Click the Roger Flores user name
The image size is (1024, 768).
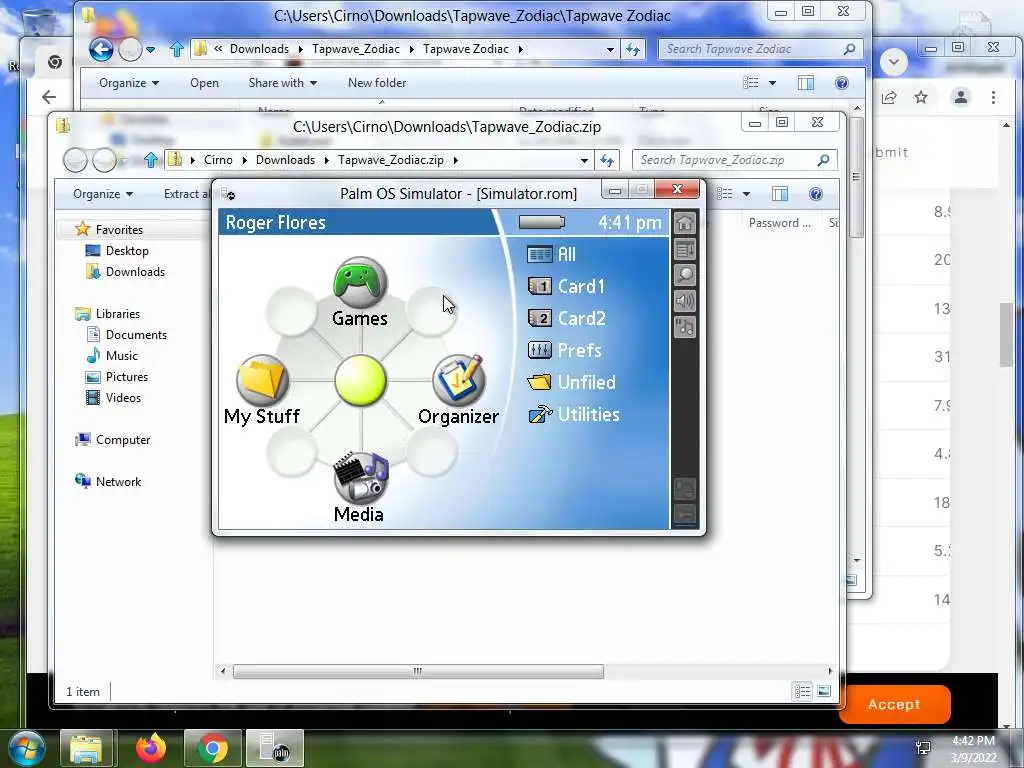pos(276,223)
